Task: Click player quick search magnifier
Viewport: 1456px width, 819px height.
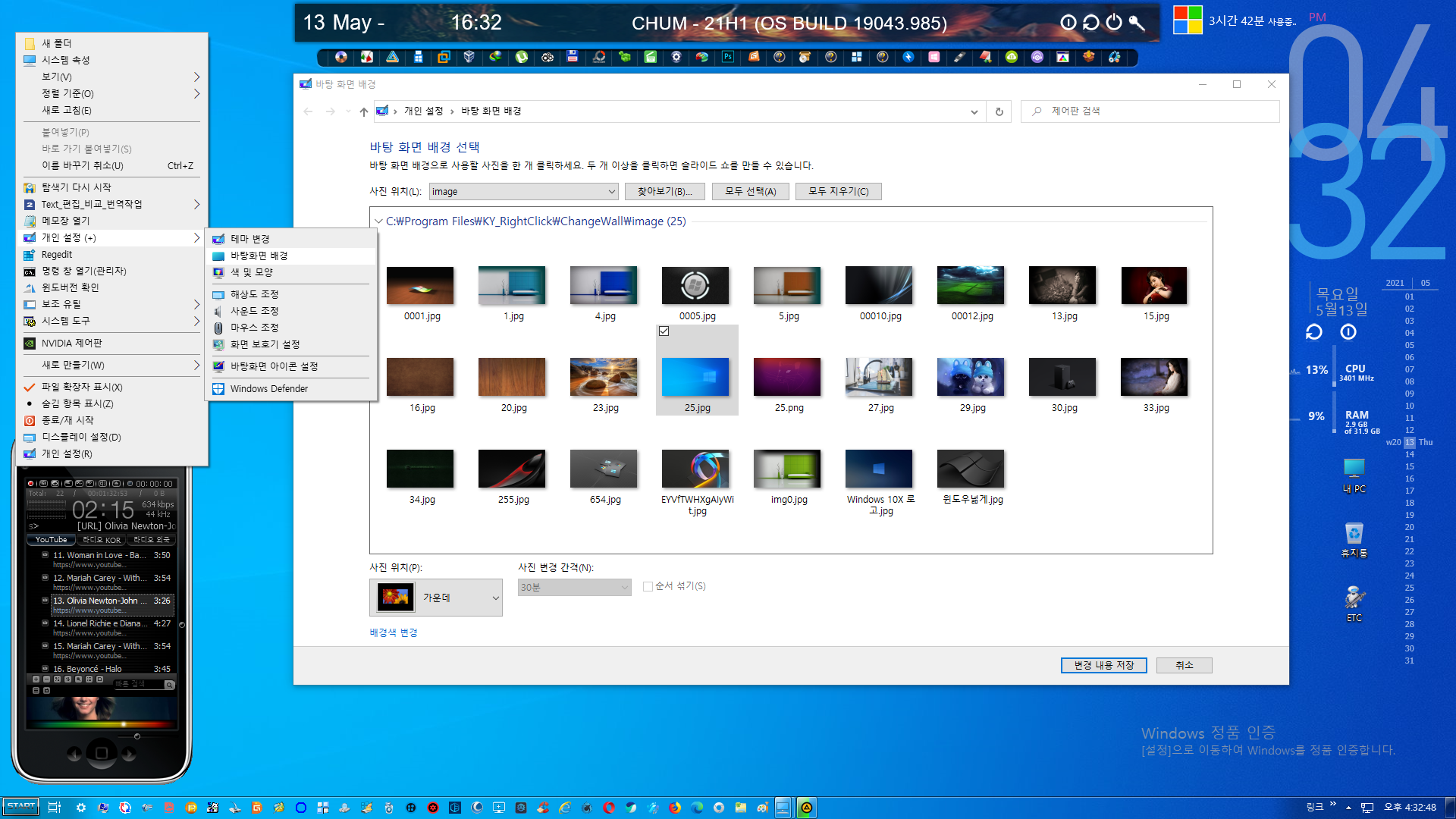Action: click(169, 686)
